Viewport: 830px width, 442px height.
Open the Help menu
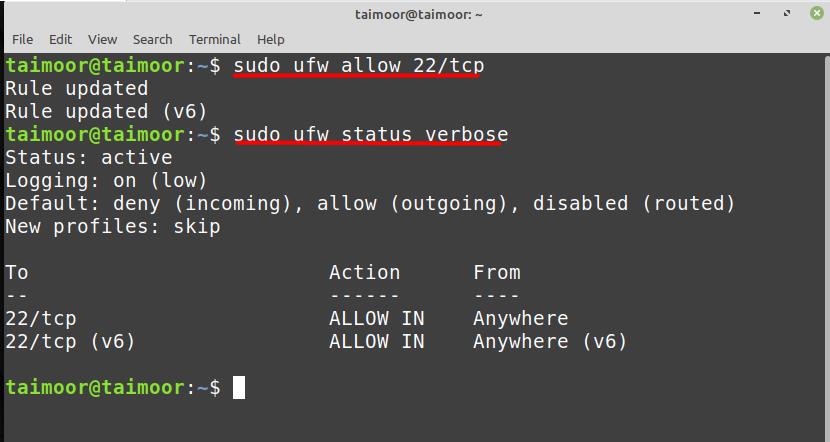[x=270, y=39]
